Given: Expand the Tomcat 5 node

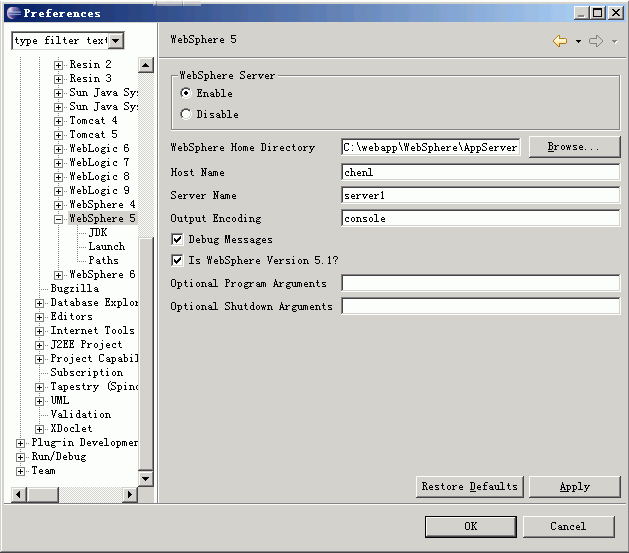Looking at the screenshot, I should 59,135.
